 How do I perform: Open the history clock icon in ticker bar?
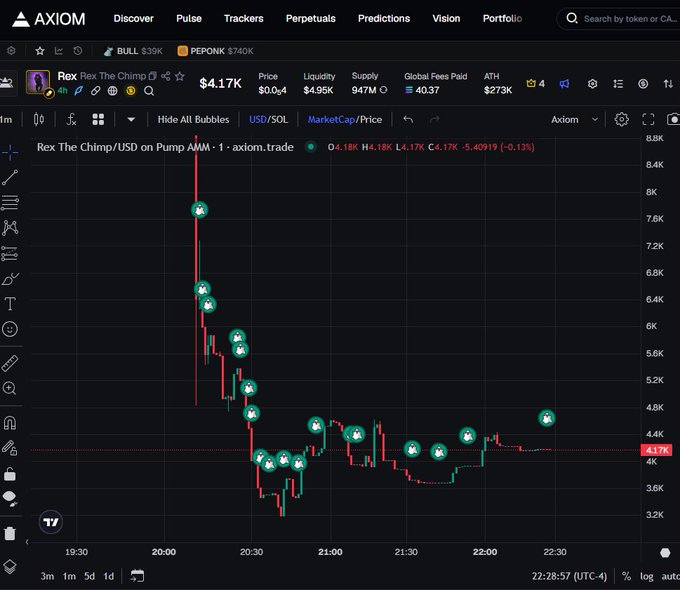[x=78, y=51]
